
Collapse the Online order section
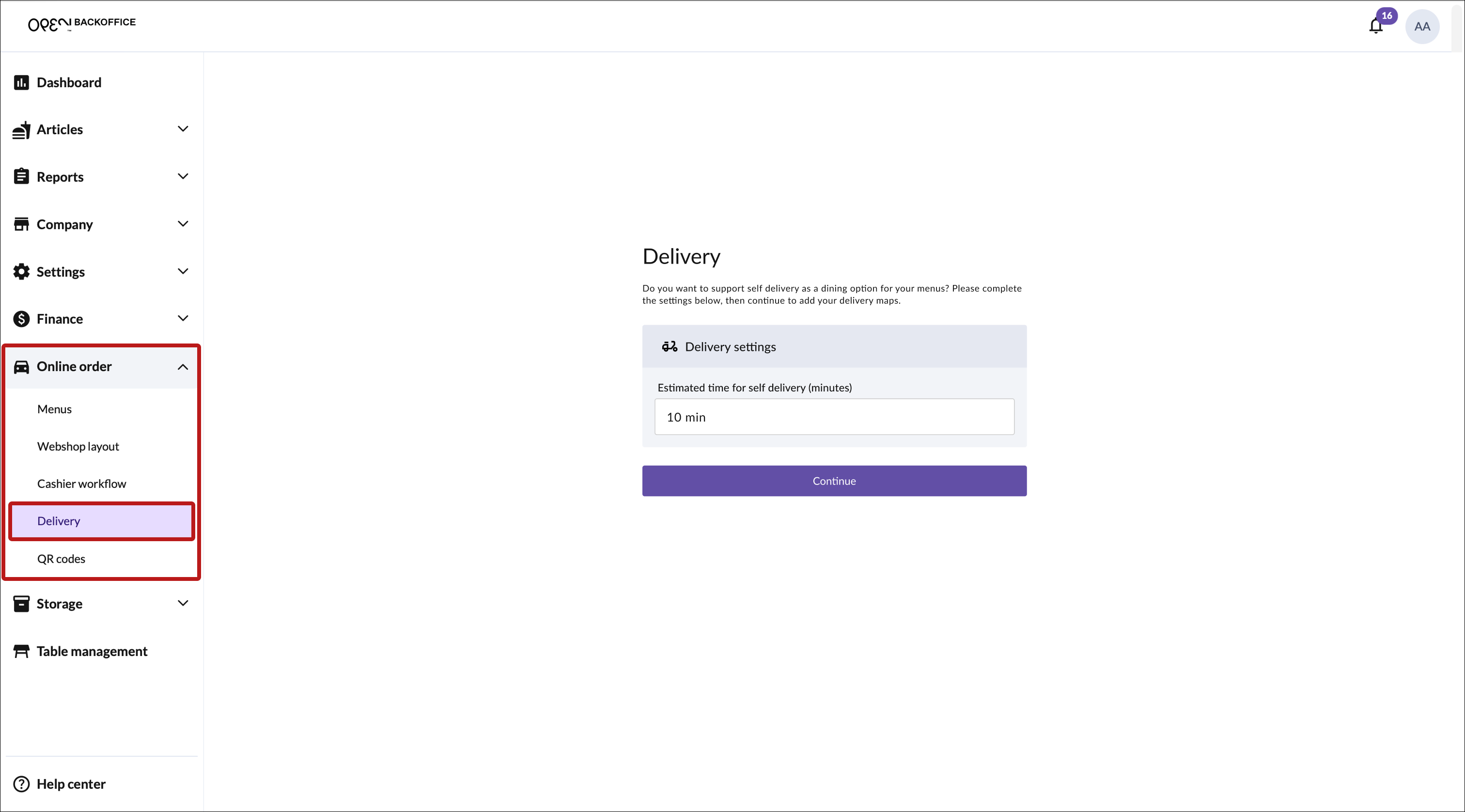[183, 367]
